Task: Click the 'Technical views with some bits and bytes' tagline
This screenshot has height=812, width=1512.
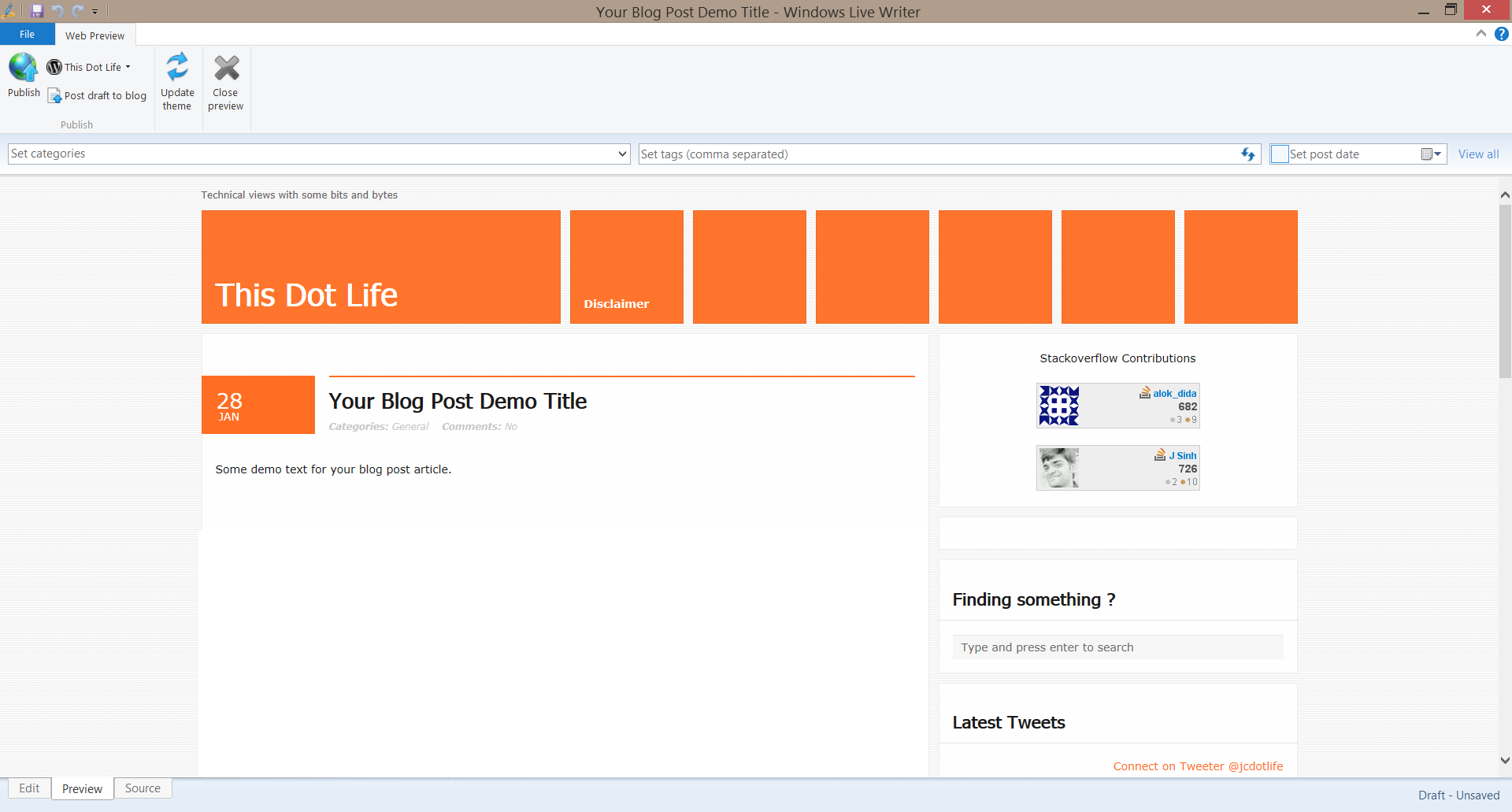Action: pyautogui.click(x=299, y=195)
